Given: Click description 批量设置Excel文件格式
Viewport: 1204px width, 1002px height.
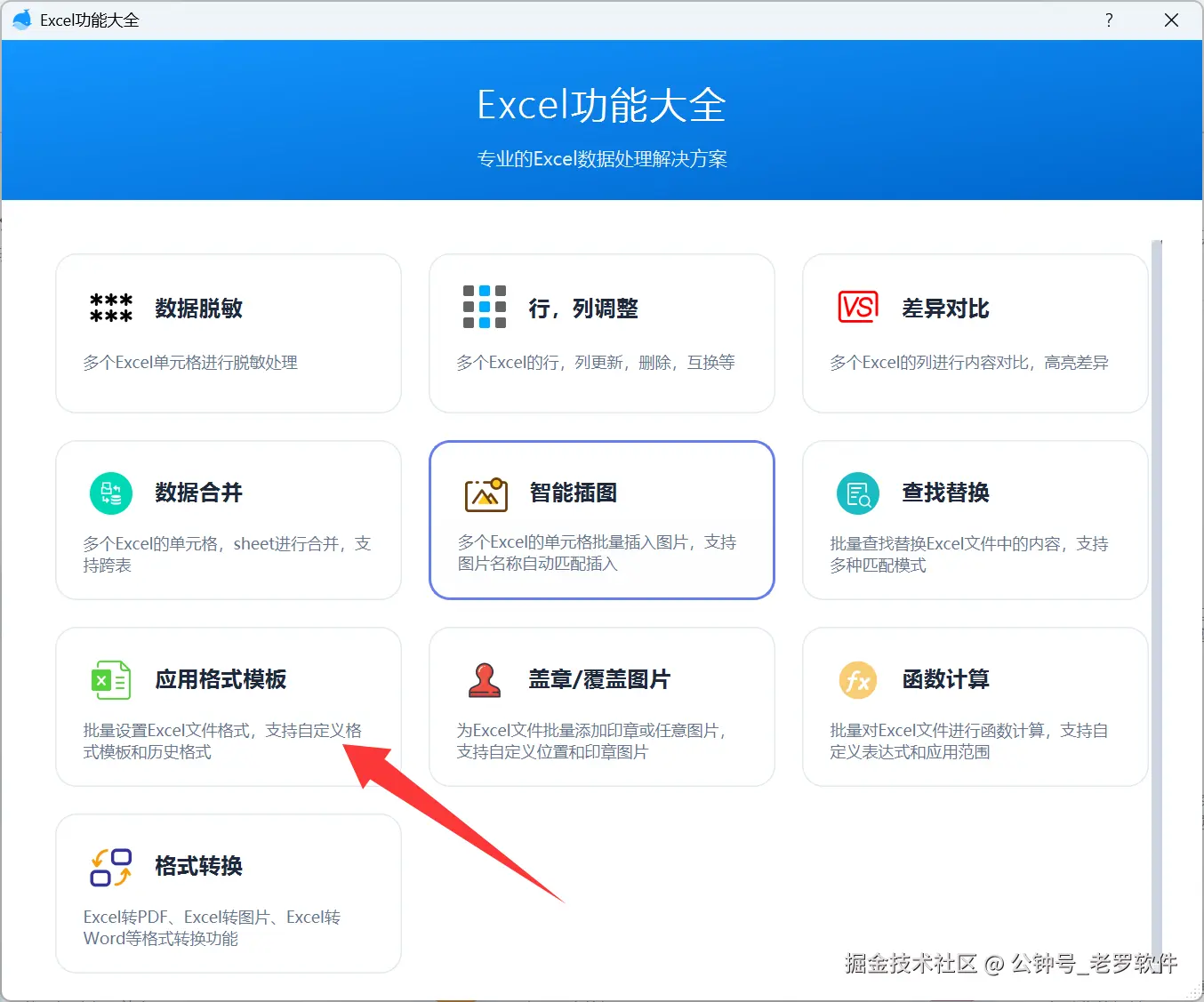Looking at the screenshot, I should pos(222,741).
